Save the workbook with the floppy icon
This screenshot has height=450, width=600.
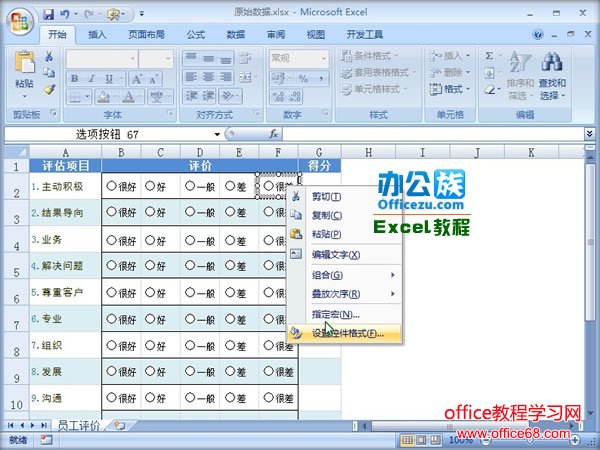click(49, 15)
